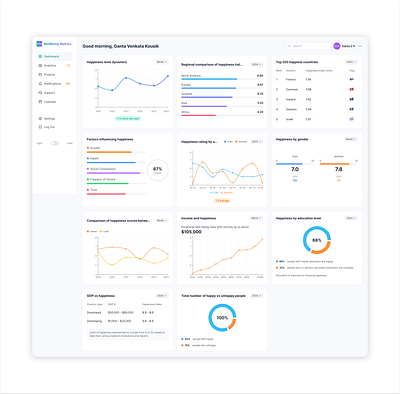Click the Dashboard grid icon in sidebar

40,56
